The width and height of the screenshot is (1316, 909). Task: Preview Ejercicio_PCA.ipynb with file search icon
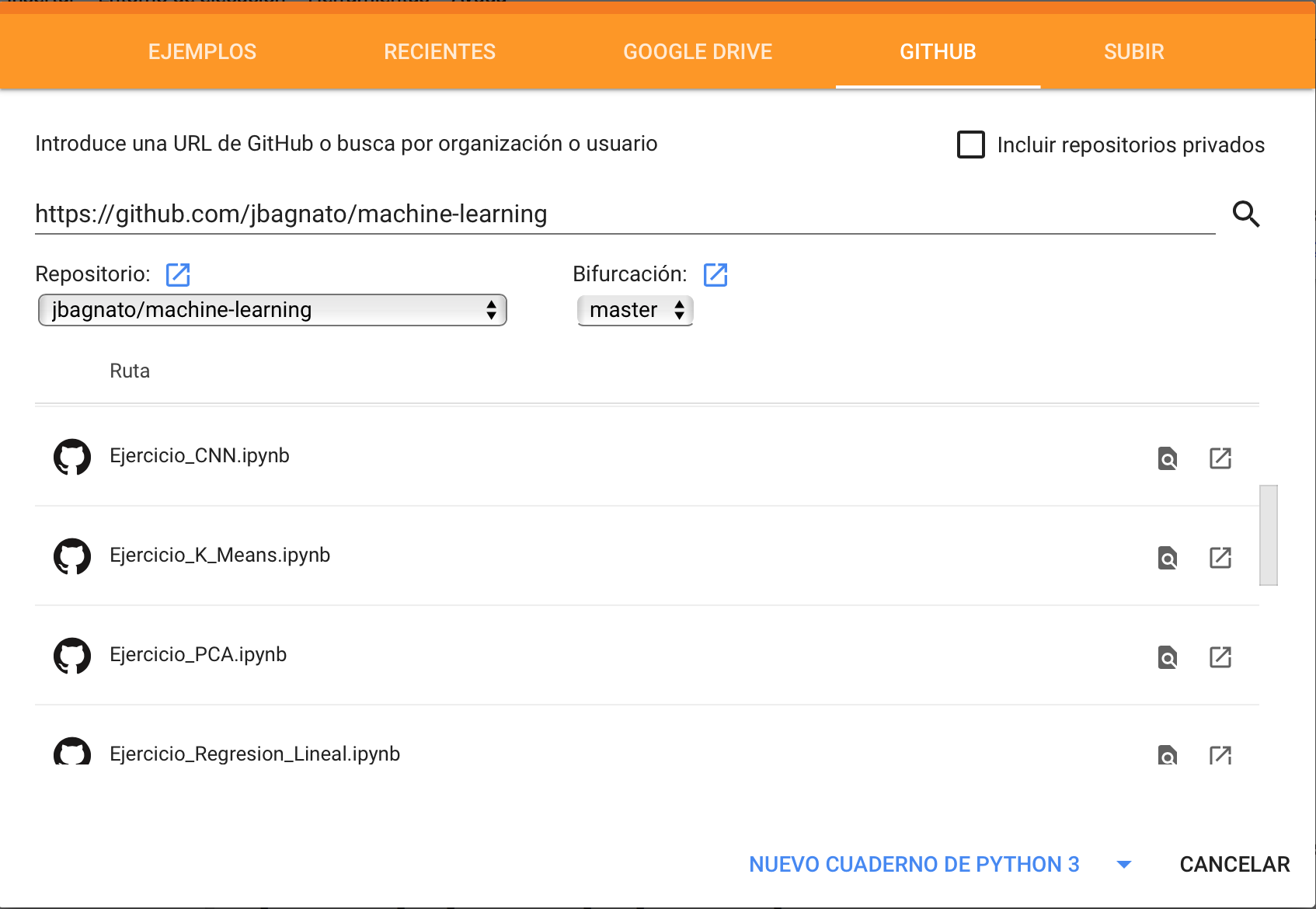coord(1168,657)
